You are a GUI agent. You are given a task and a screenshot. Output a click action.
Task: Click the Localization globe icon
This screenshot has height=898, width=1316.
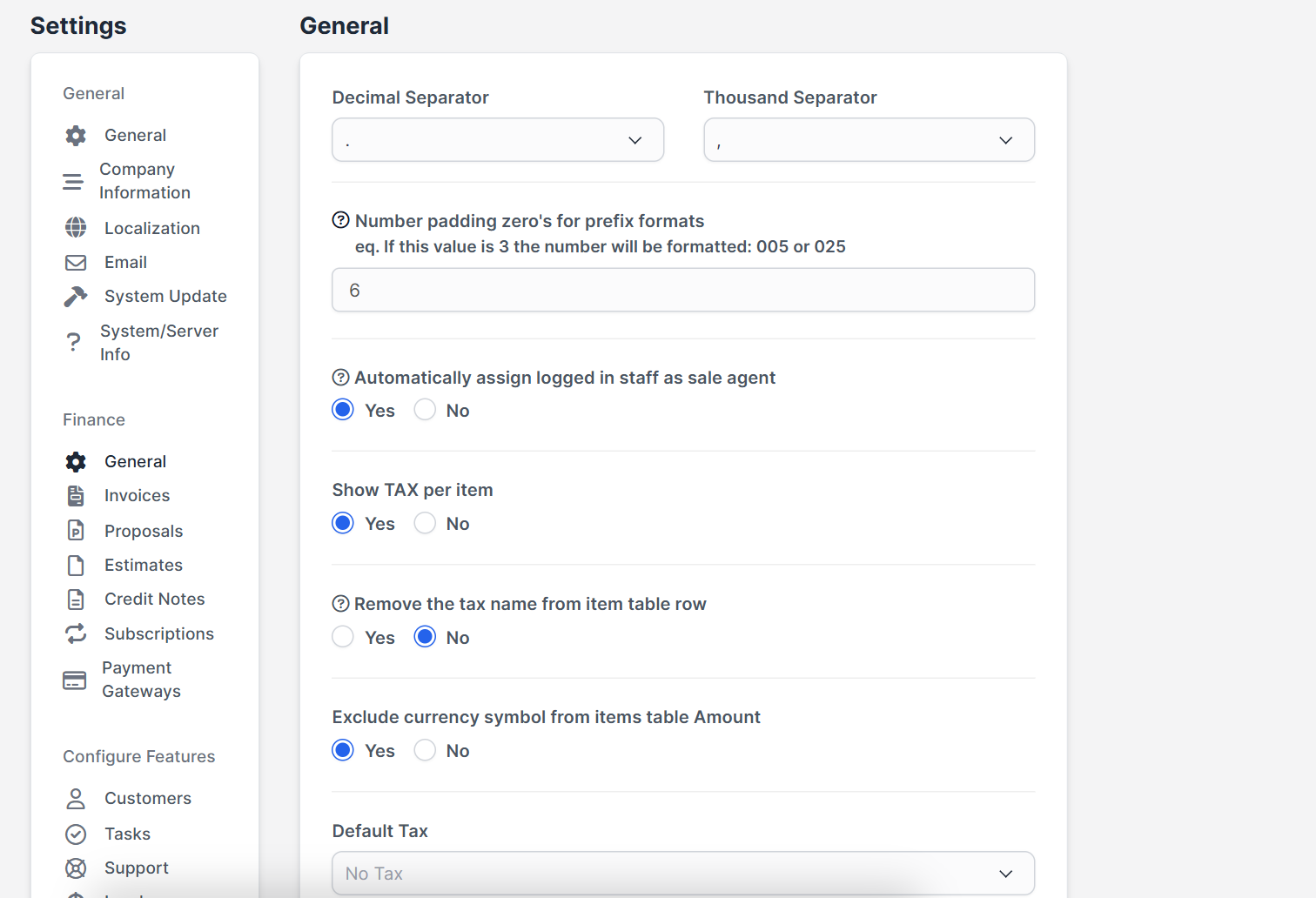point(76,228)
